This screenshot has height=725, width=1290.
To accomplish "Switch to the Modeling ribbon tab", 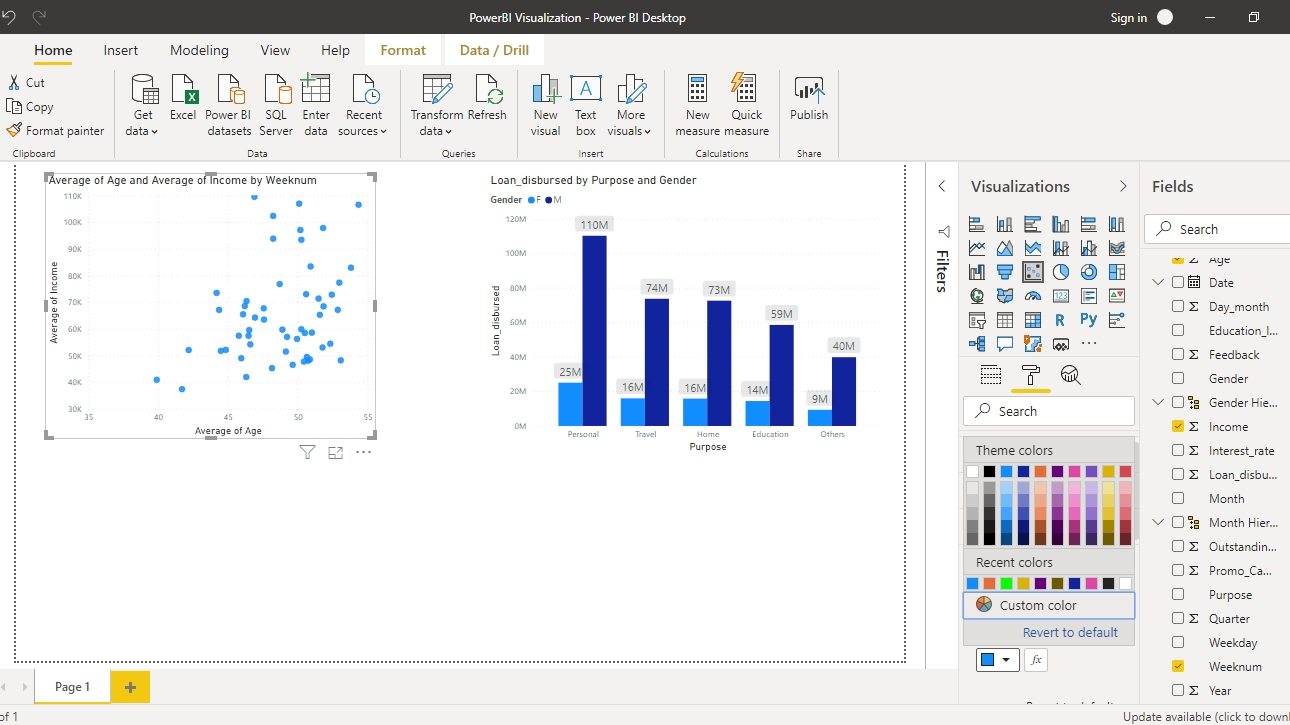I will (199, 50).
